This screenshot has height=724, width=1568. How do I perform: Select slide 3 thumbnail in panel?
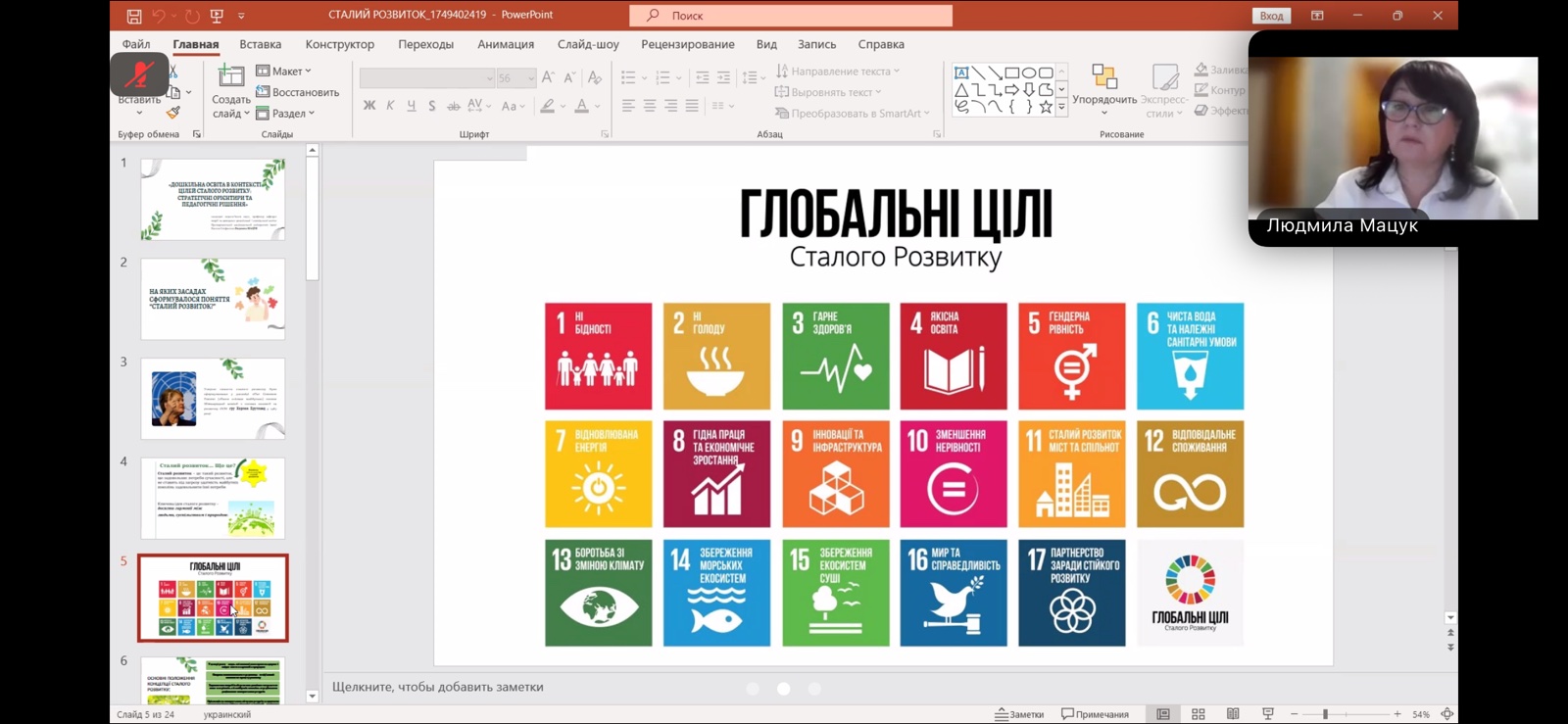[x=213, y=399]
